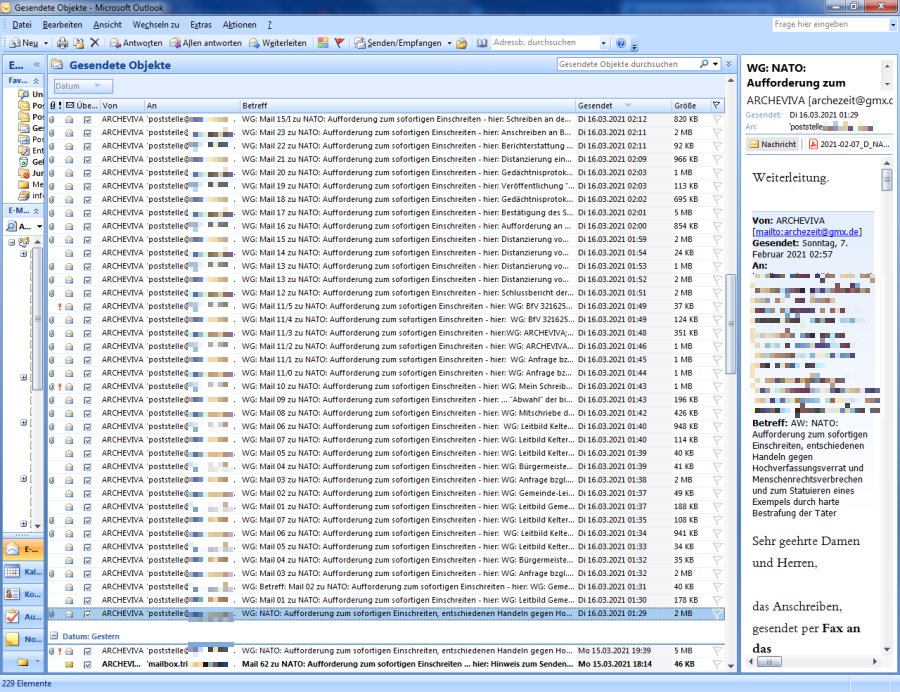Click the Weiterleiten button
Screen dimensions: 900x692
pyautogui.click(x=278, y=43)
